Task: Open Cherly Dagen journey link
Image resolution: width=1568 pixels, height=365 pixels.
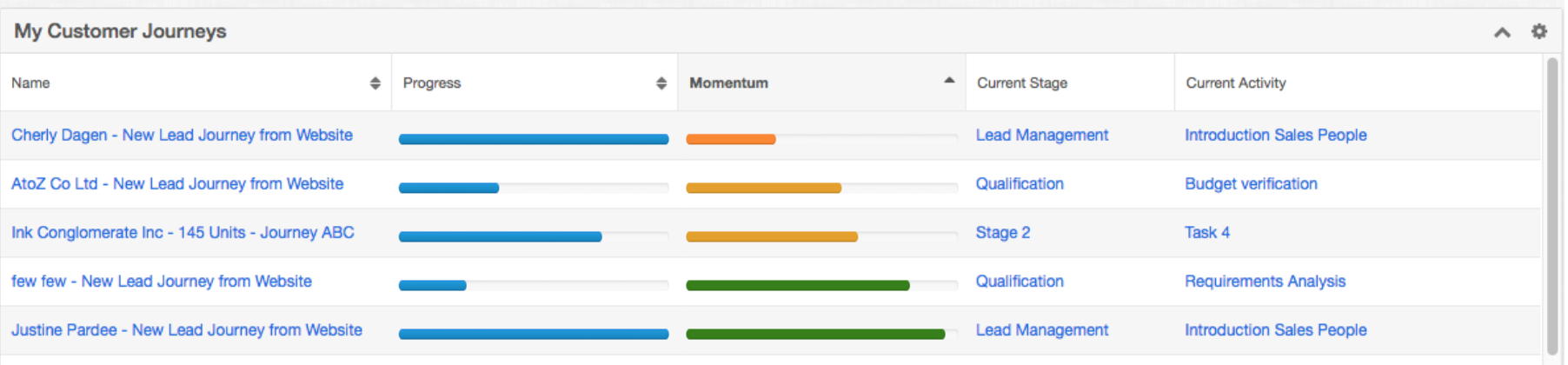Action: pos(182,135)
